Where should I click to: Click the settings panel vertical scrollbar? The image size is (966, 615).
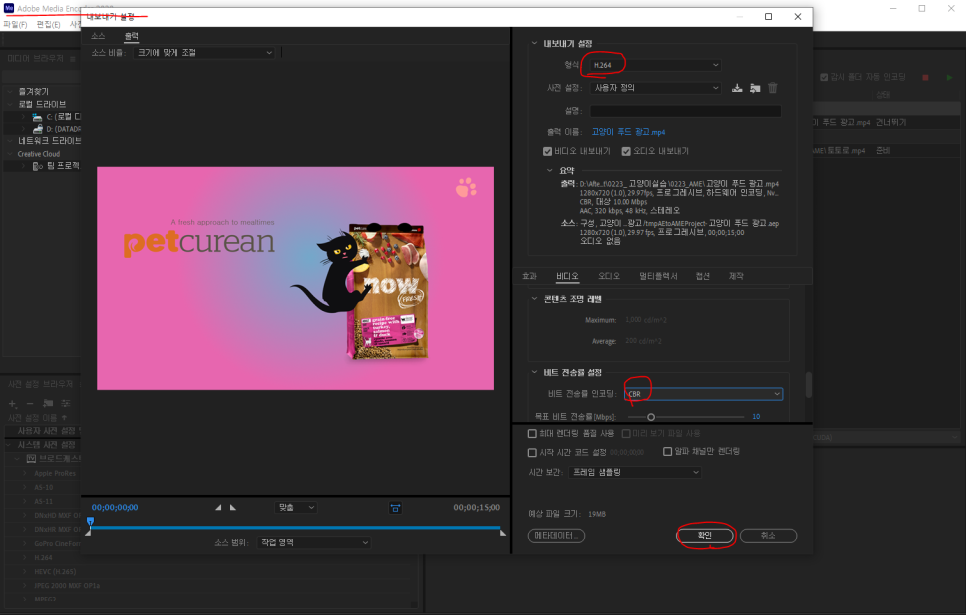pyautogui.click(x=808, y=385)
